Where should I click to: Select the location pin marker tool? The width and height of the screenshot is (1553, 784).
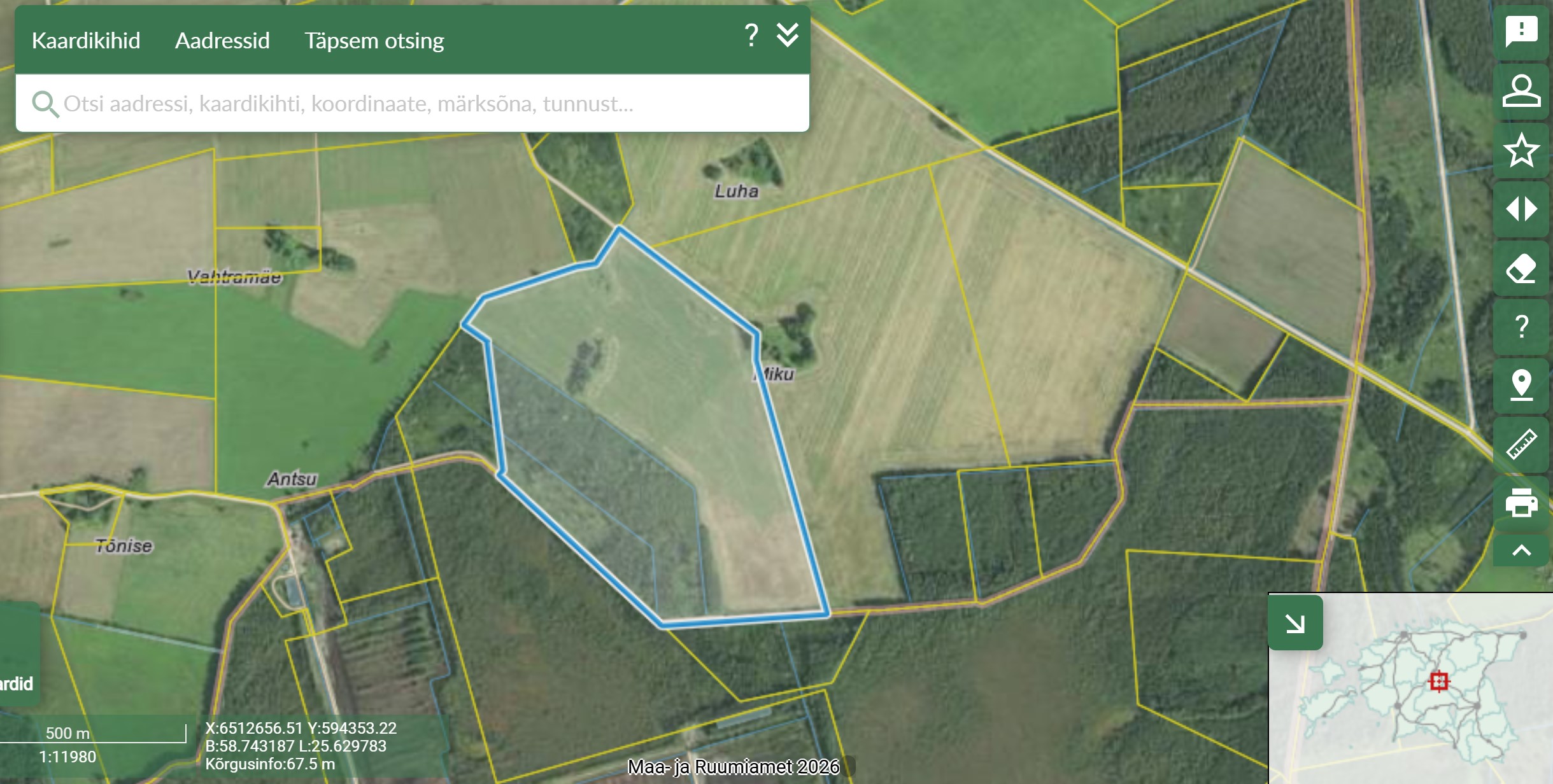click(x=1521, y=385)
